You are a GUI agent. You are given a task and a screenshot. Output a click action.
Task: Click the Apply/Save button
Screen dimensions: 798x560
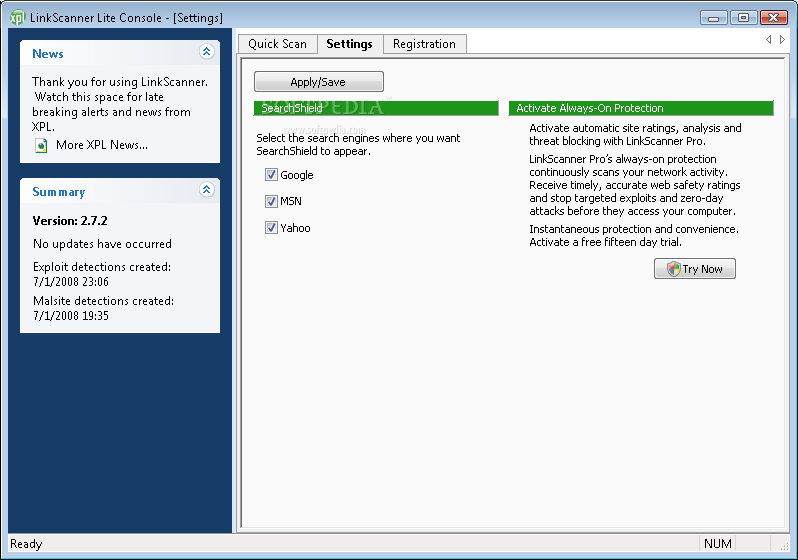click(319, 81)
